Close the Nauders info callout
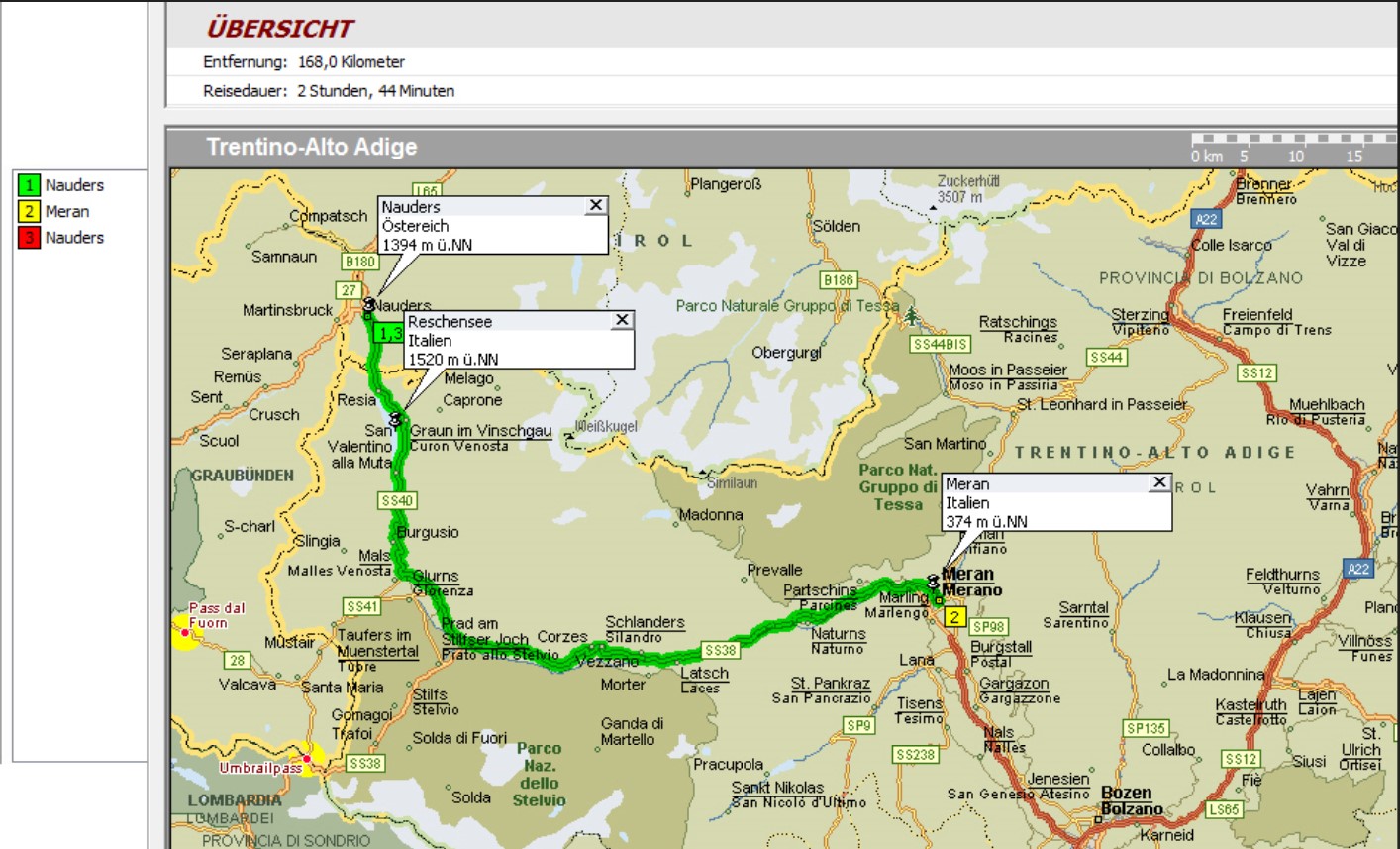The width and height of the screenshot is (1400, 849). click(x=595, y=205)
